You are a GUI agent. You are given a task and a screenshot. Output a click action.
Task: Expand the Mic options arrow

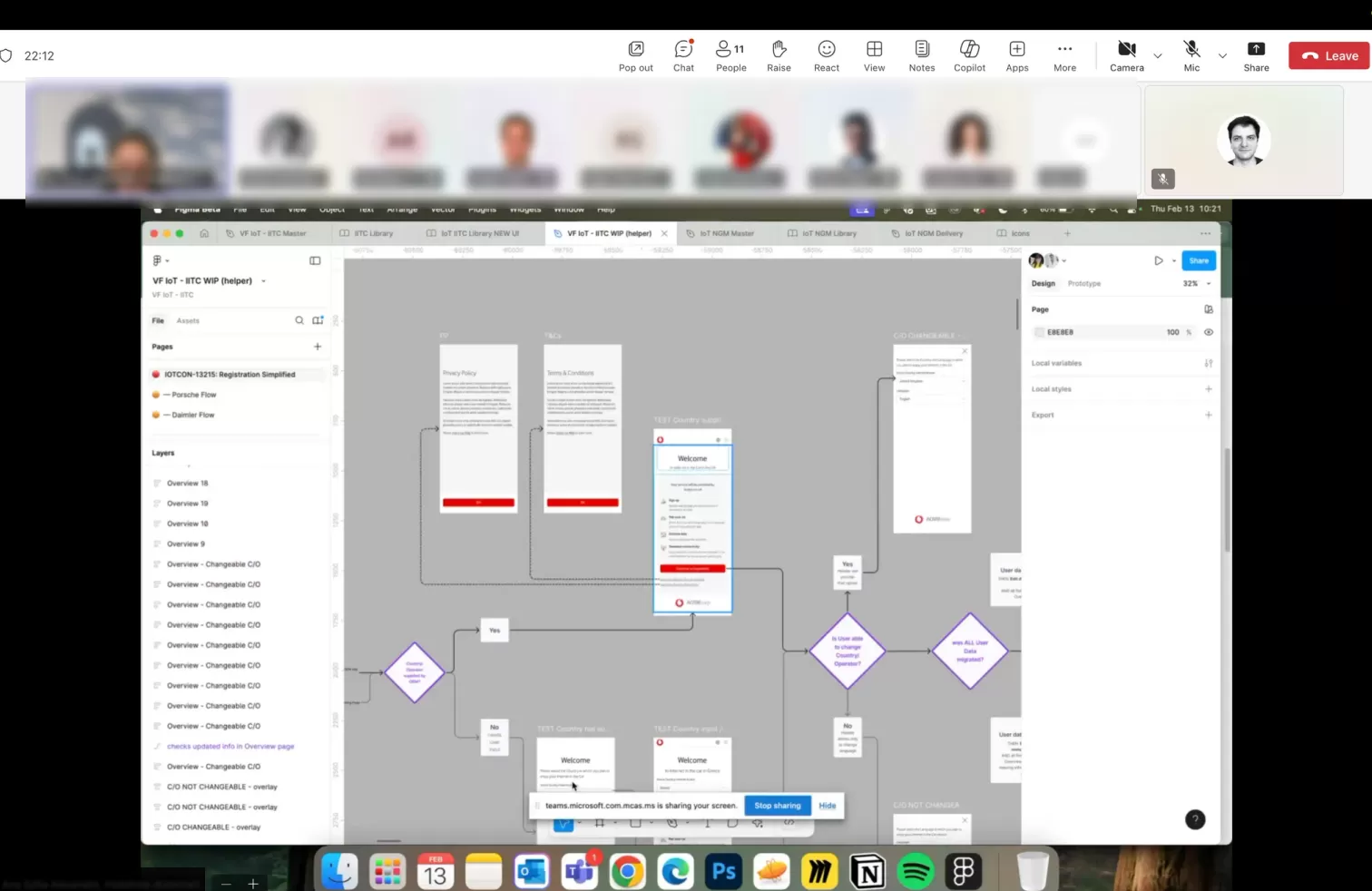tap(1222, 56)
